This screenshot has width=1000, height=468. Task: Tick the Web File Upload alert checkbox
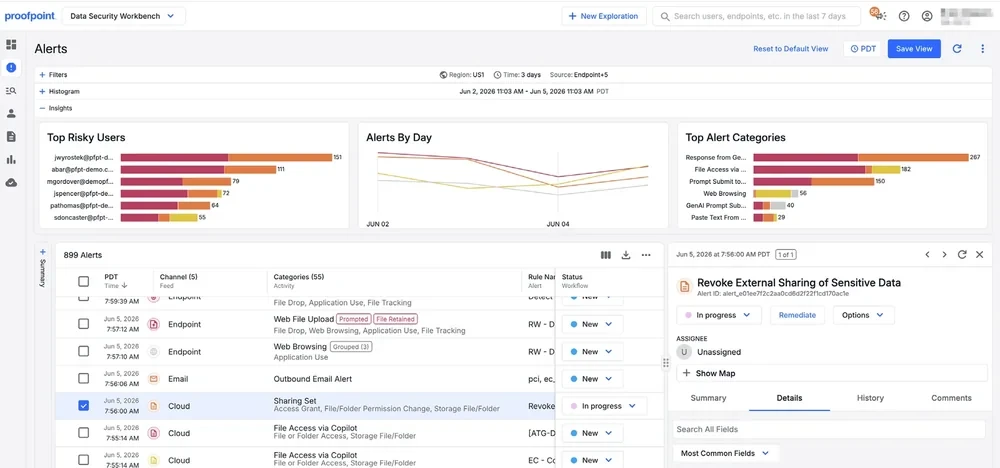click(84, 324)
